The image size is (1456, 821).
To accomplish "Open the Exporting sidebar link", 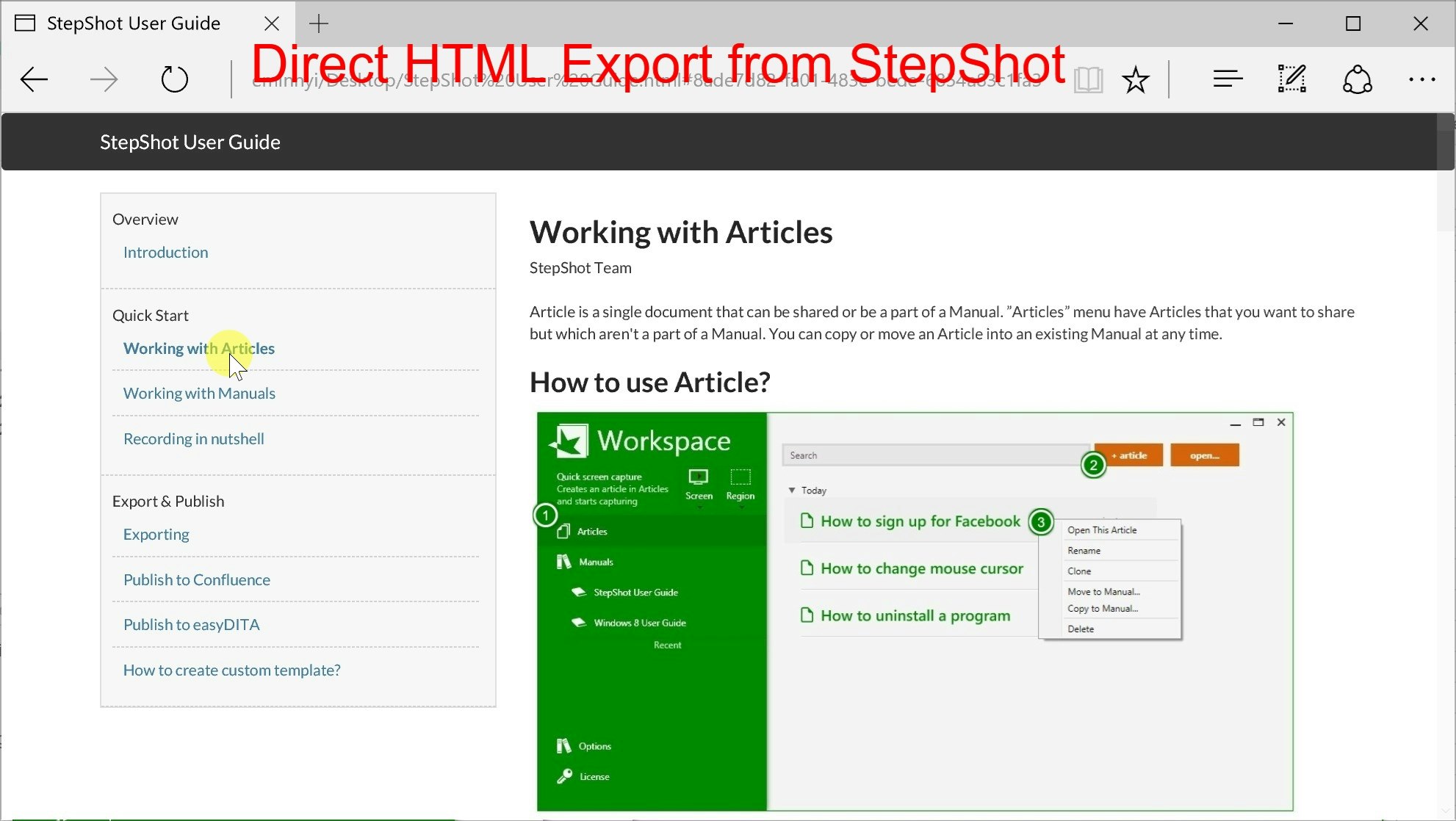I will [x=156, y=534].
